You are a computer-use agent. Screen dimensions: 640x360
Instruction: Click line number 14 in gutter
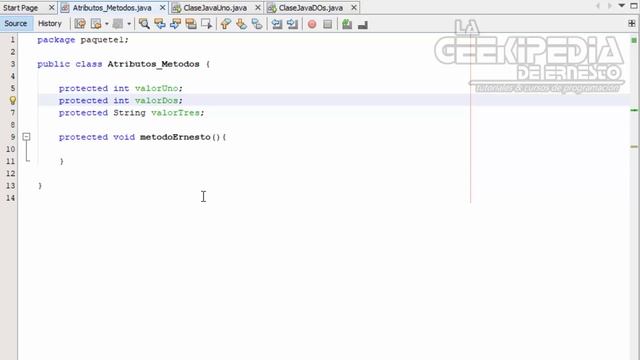point(10,198)
